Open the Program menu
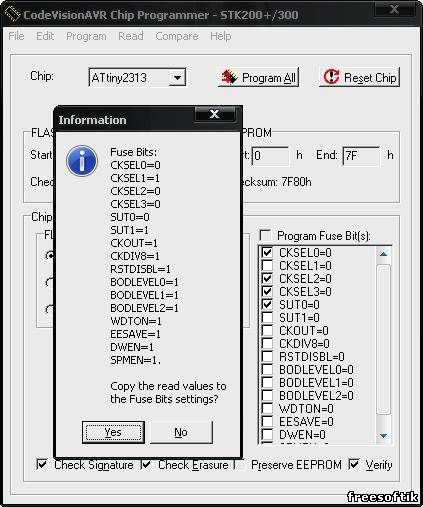 click(86, 36)
